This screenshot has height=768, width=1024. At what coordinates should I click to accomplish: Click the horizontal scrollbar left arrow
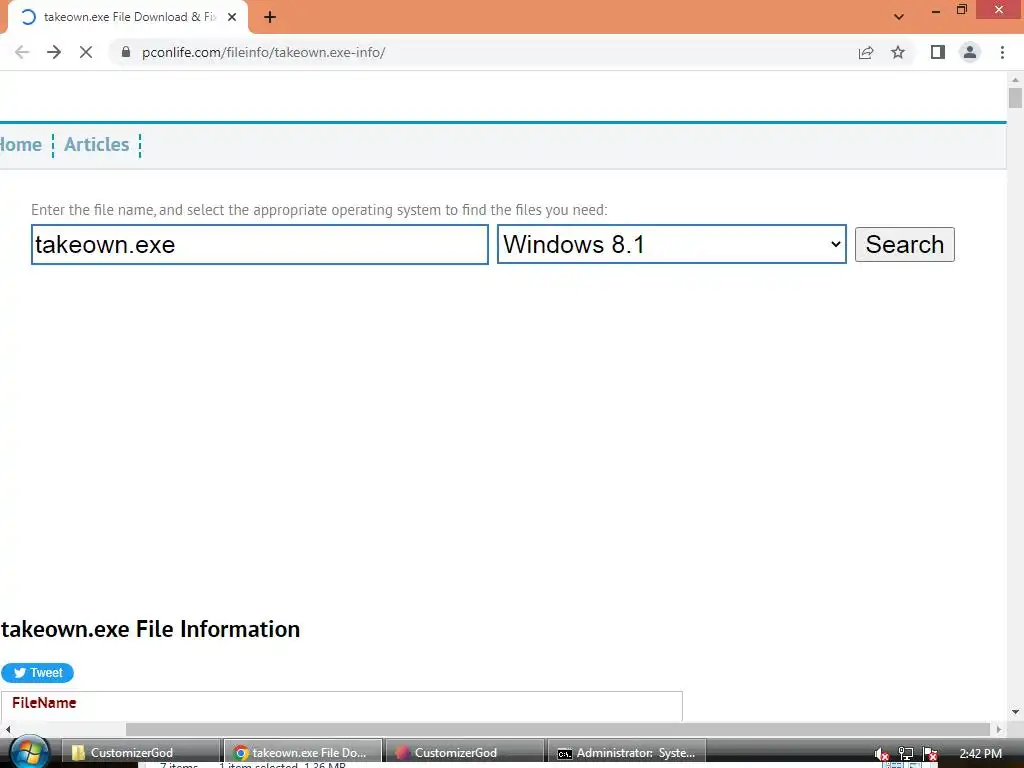click(7, 729)
